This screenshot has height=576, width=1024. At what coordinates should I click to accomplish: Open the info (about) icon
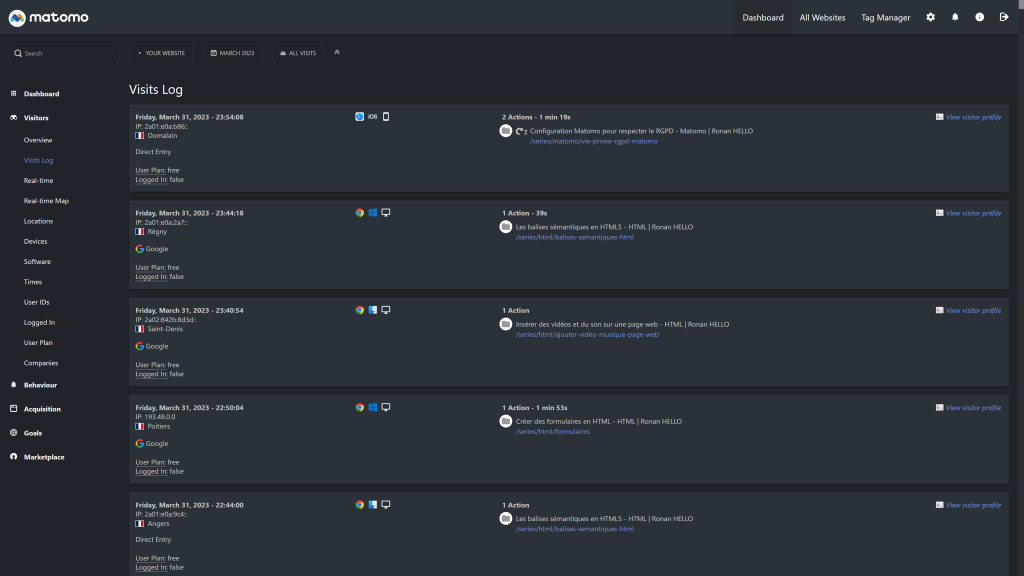979,17
